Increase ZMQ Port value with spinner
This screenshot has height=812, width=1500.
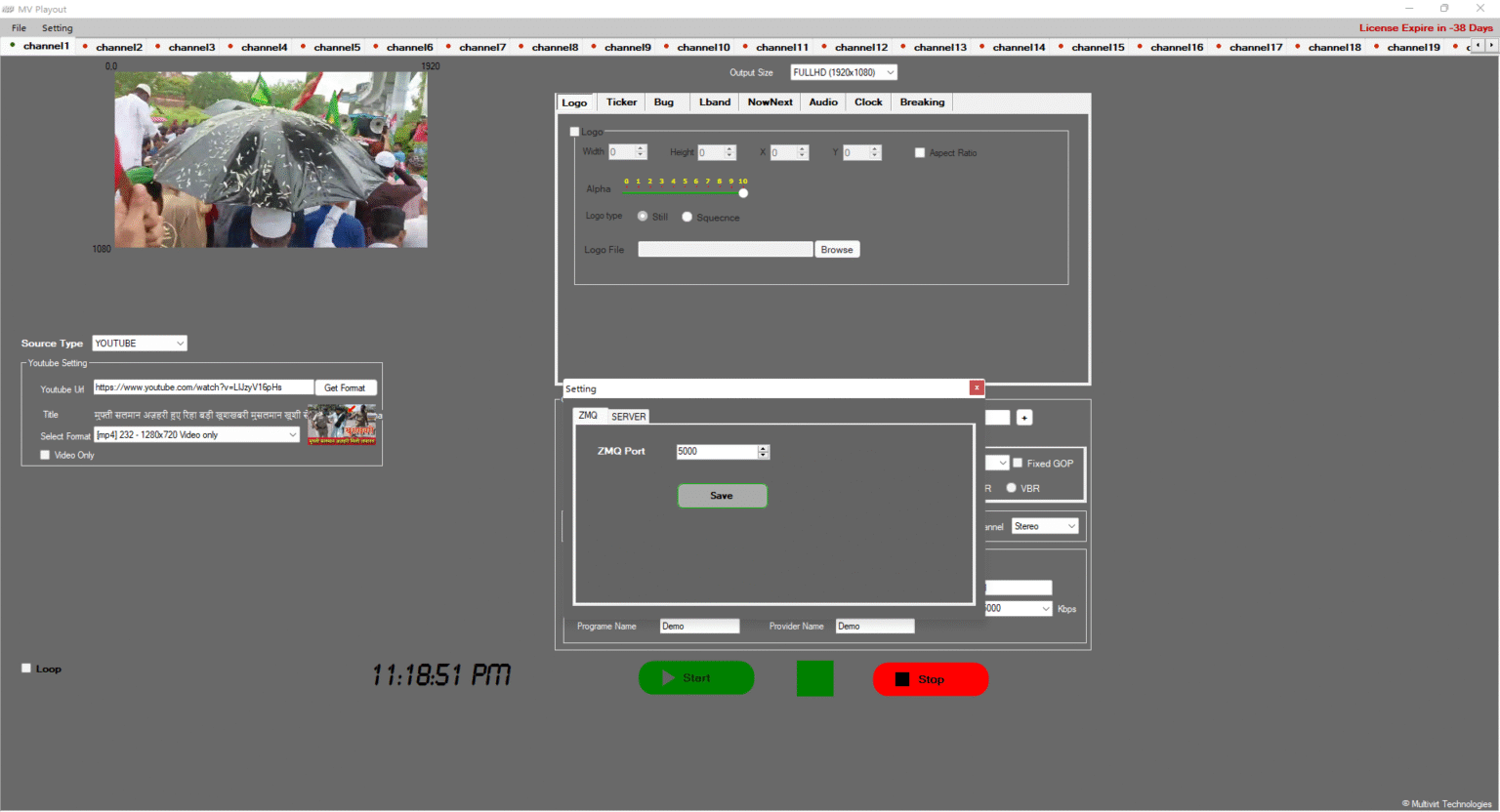coord(764,448)
